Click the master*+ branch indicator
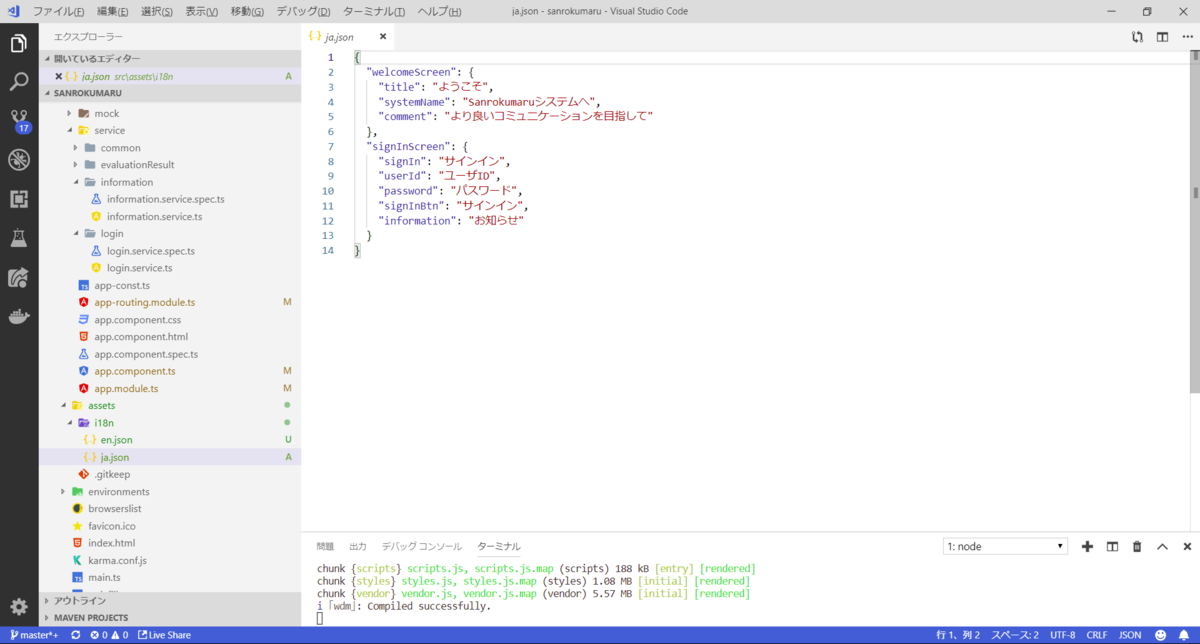 pos(33,635)
